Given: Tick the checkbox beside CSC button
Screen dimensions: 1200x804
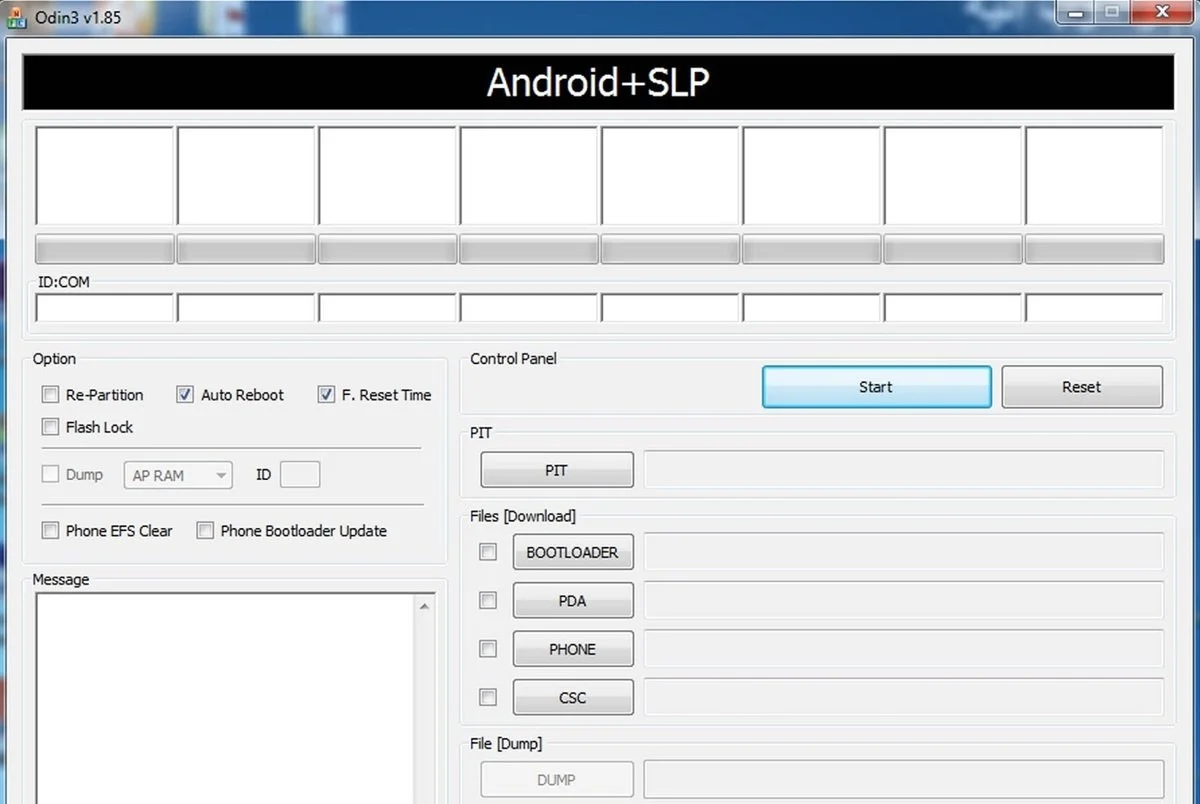Looking at the screenshot, I should [x=488, y=697].
